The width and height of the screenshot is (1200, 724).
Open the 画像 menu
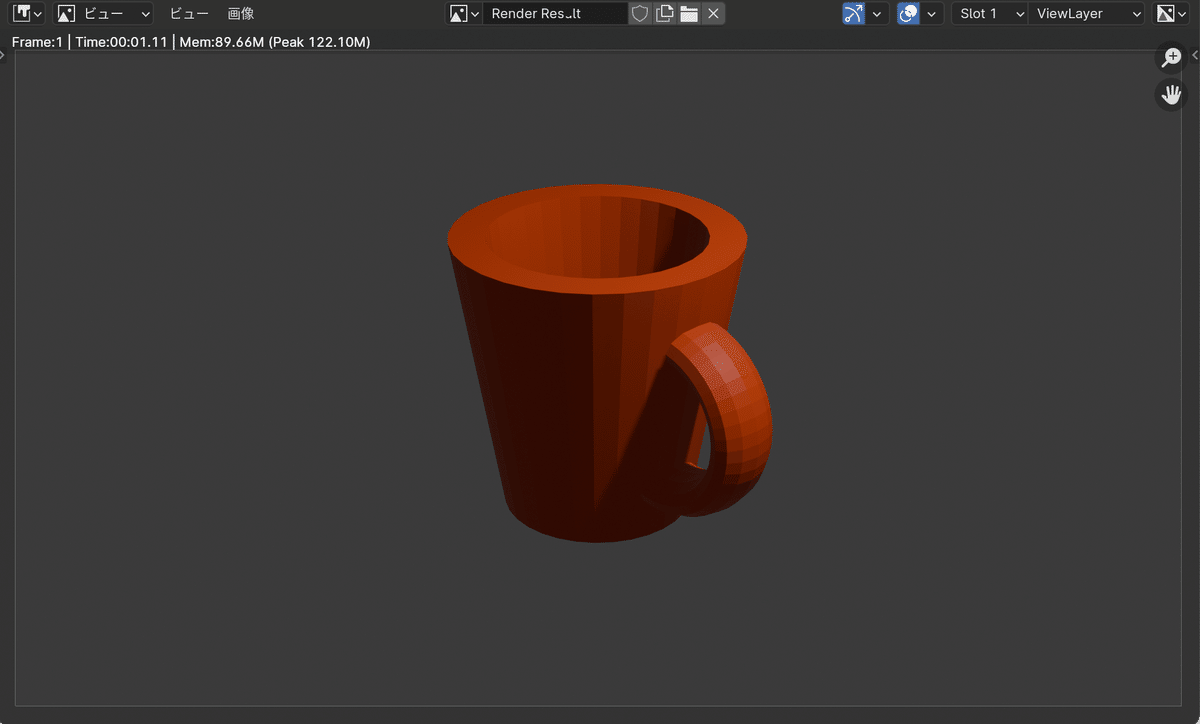(241, 14)
